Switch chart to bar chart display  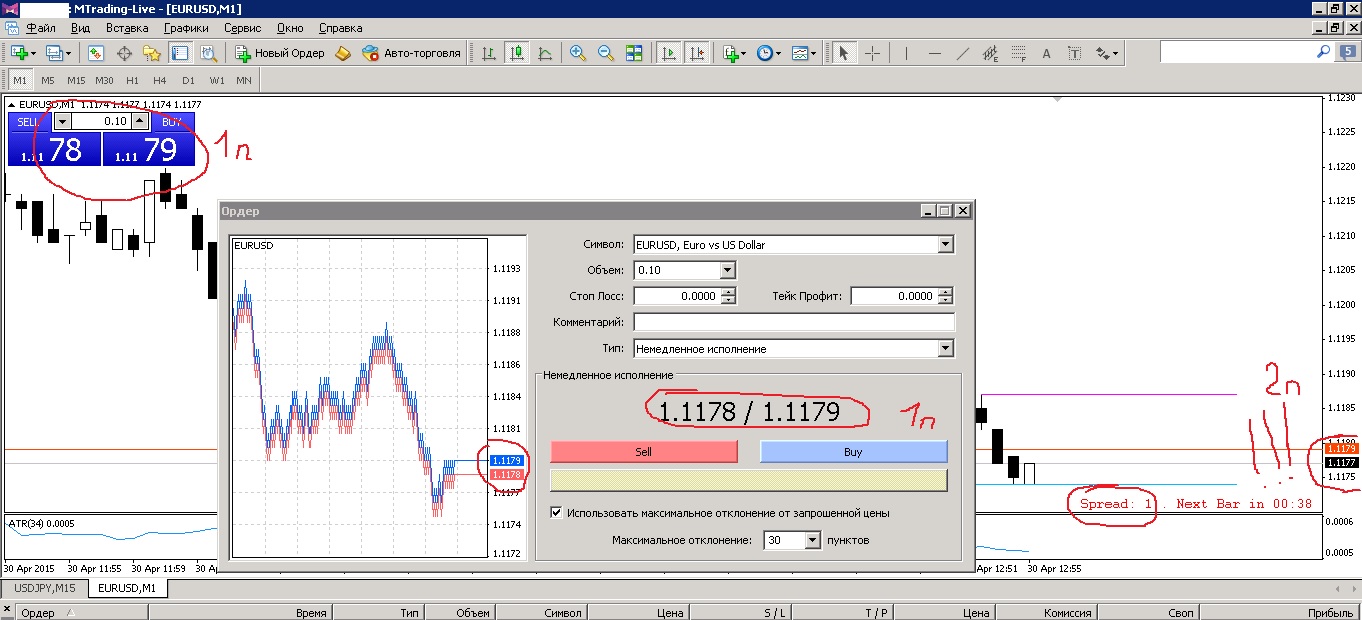click(x=489, y=53)
